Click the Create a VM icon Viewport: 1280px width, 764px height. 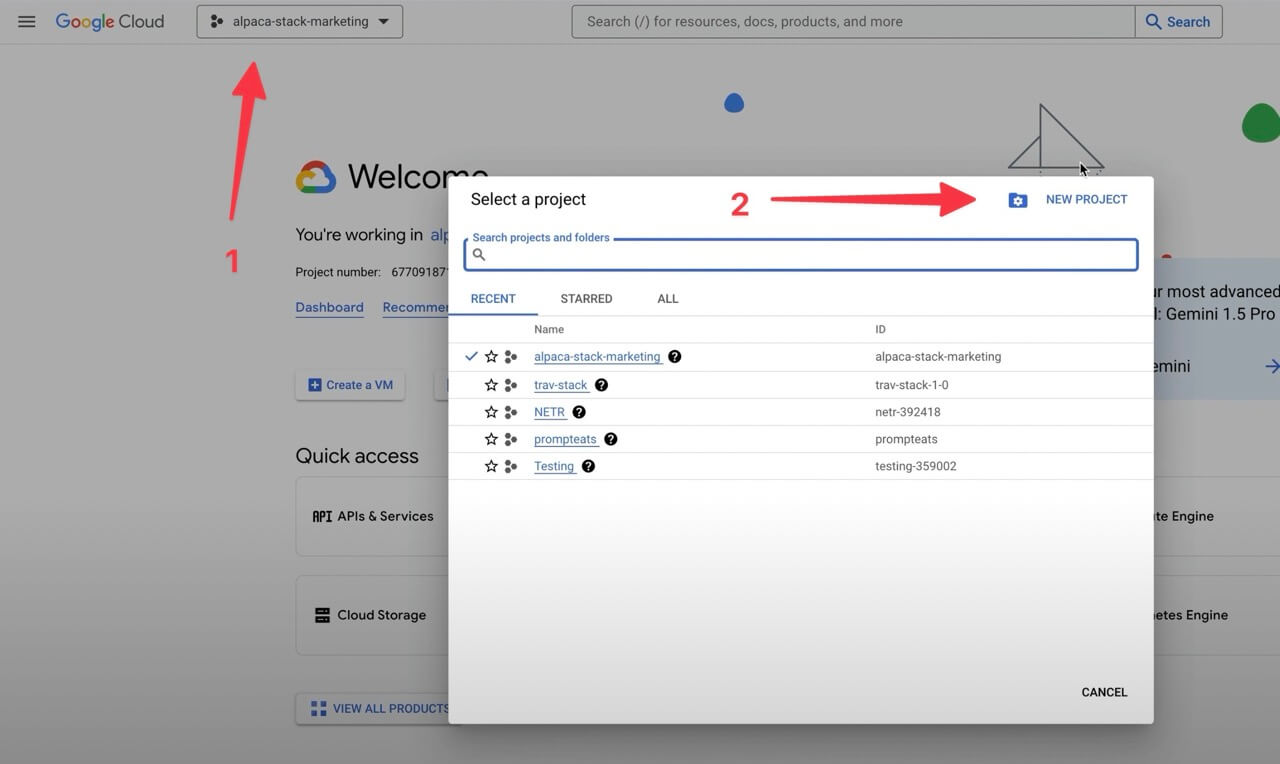click(314, 384)
